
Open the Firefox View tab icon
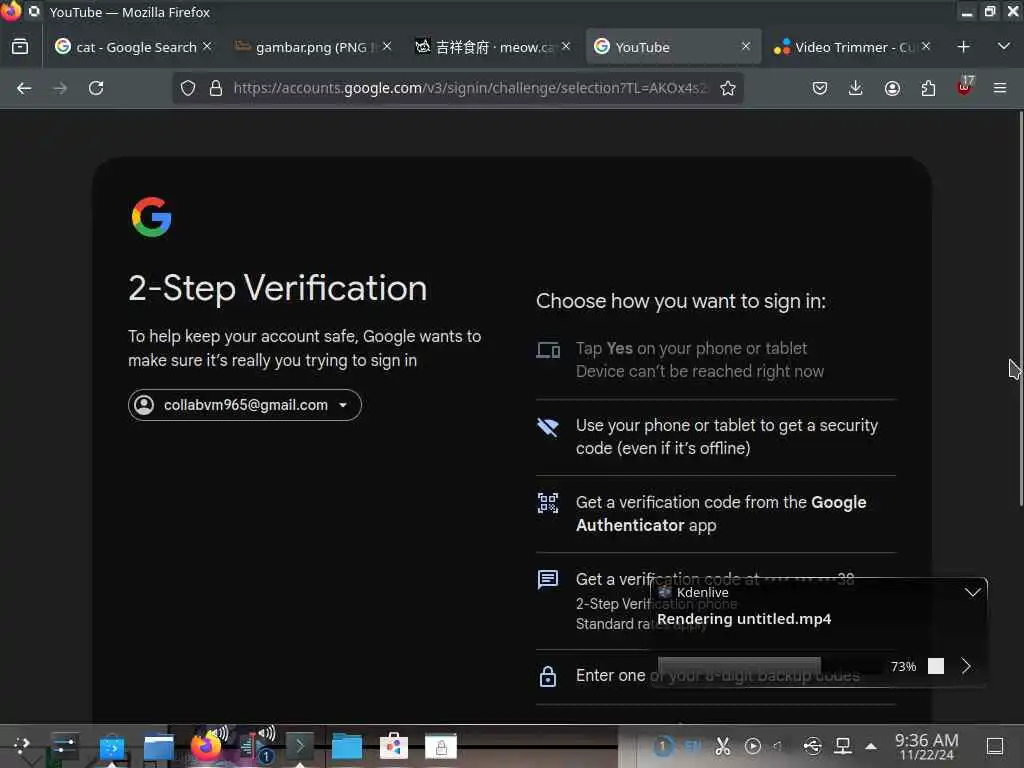(x=20, y=47)
